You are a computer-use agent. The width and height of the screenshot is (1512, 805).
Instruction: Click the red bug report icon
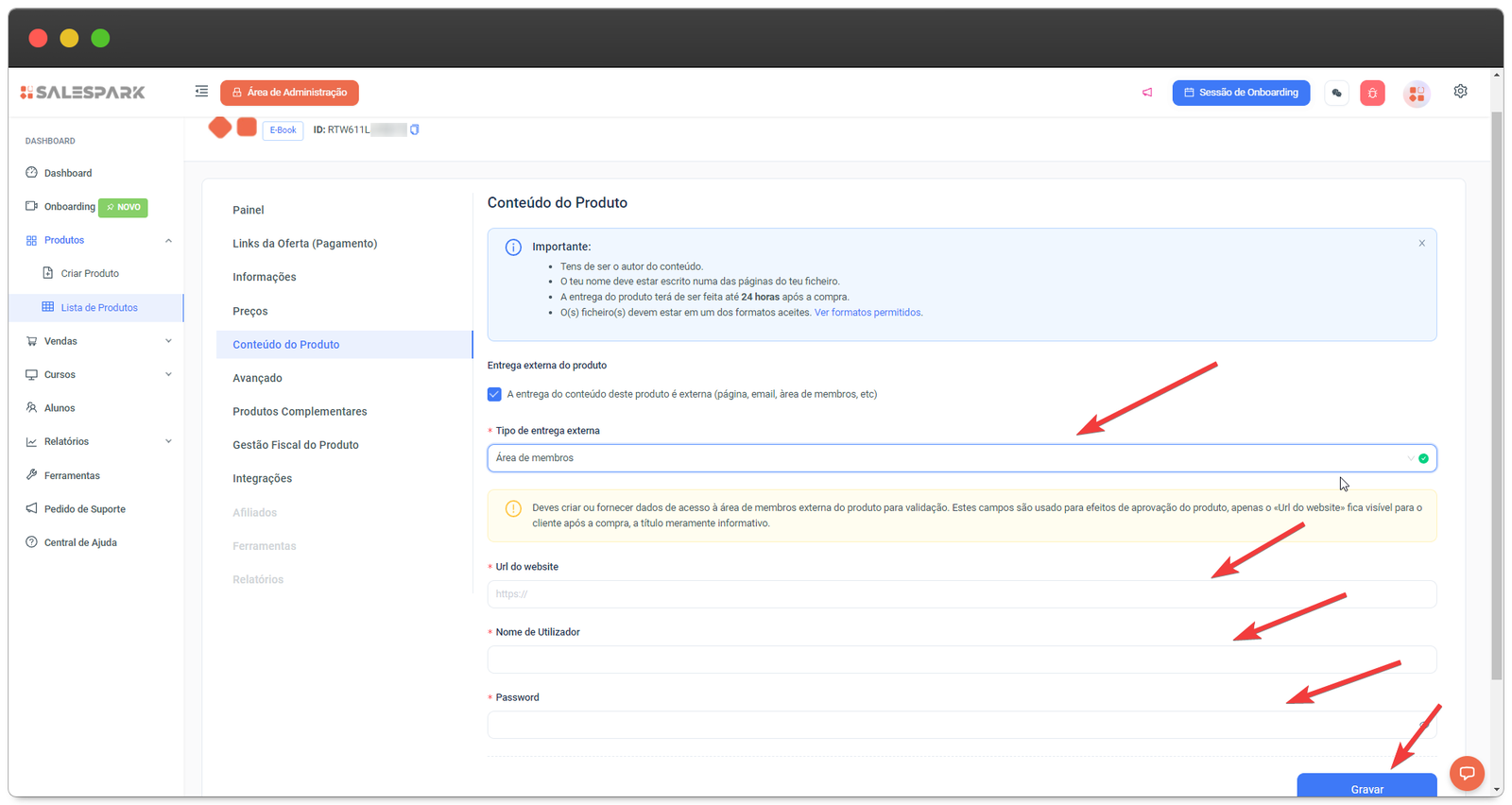click(x=1372, y=93)
